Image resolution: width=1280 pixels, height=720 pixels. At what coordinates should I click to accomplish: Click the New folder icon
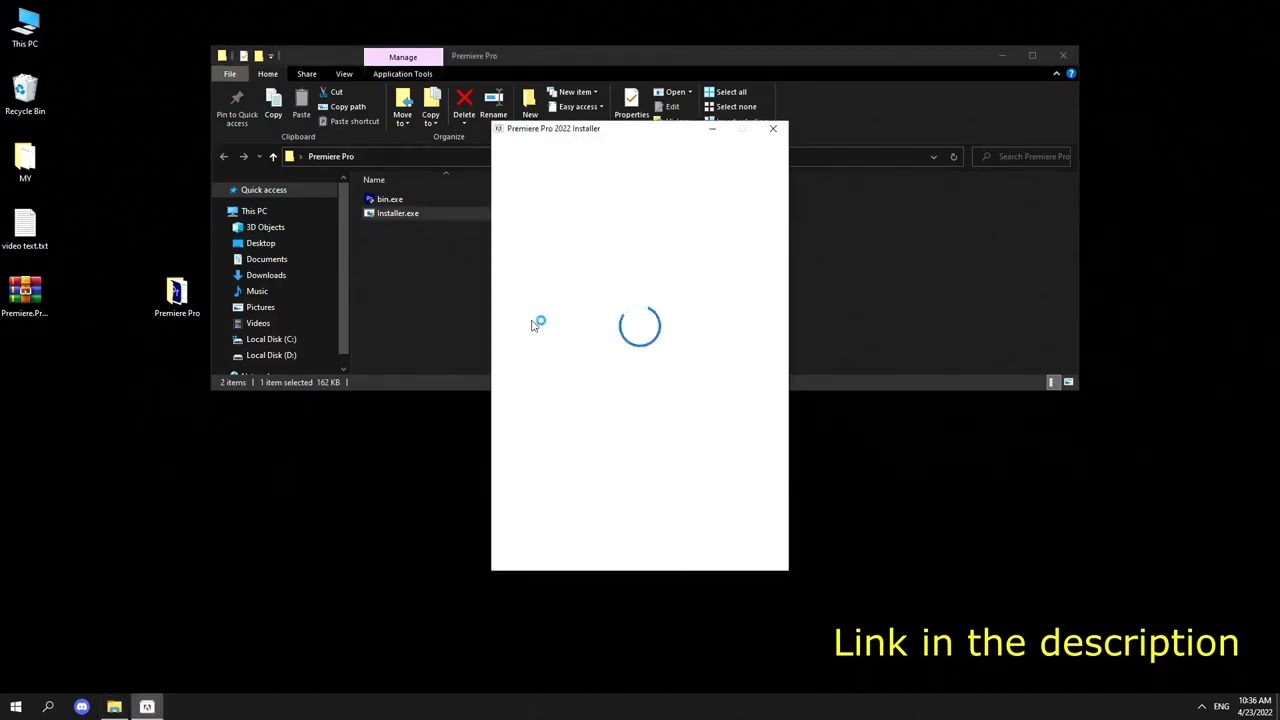(x=530, y=98)
